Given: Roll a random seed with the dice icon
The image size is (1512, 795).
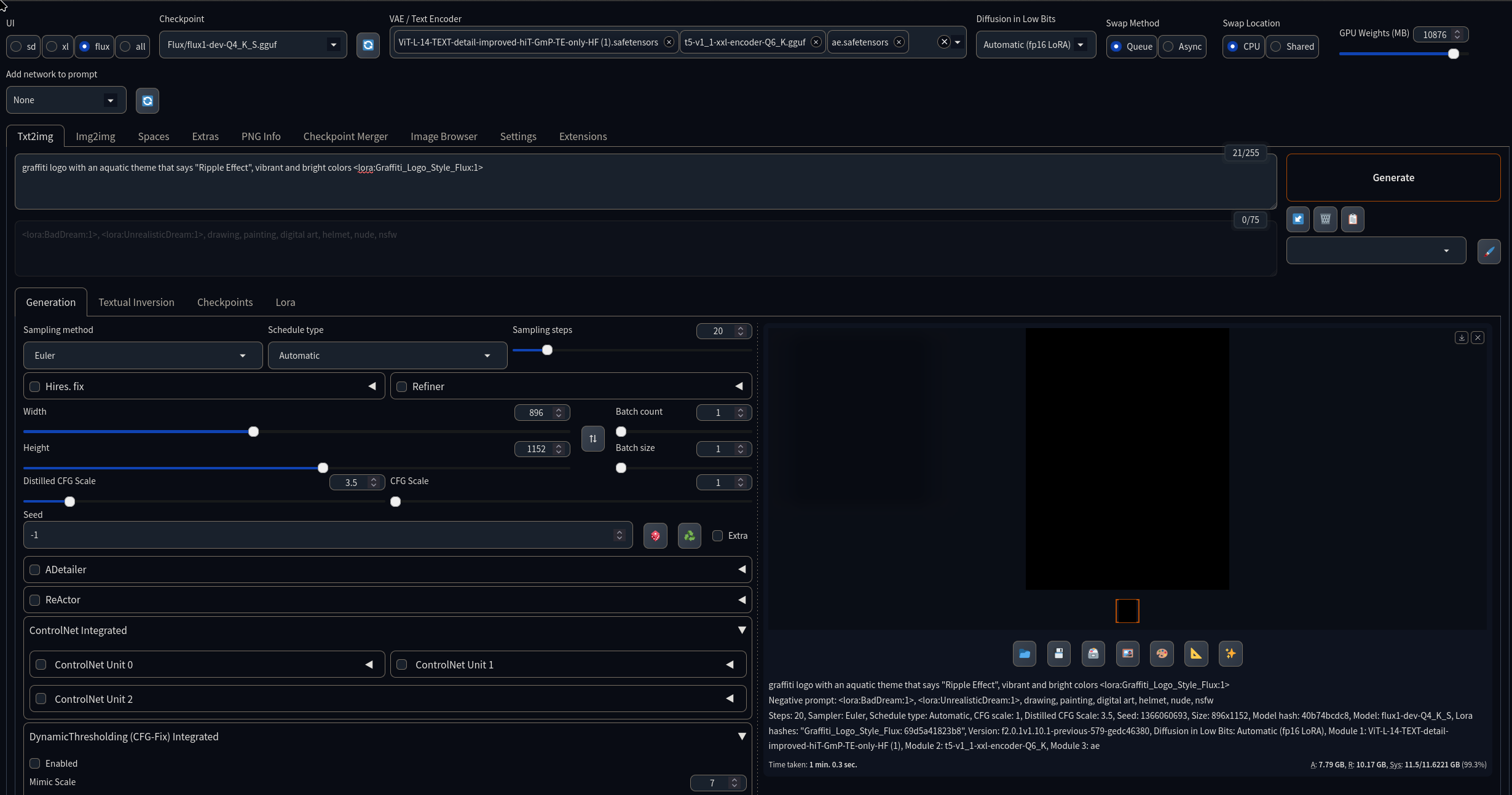Looking at the screenshot, I should click(x=655, y=536).
